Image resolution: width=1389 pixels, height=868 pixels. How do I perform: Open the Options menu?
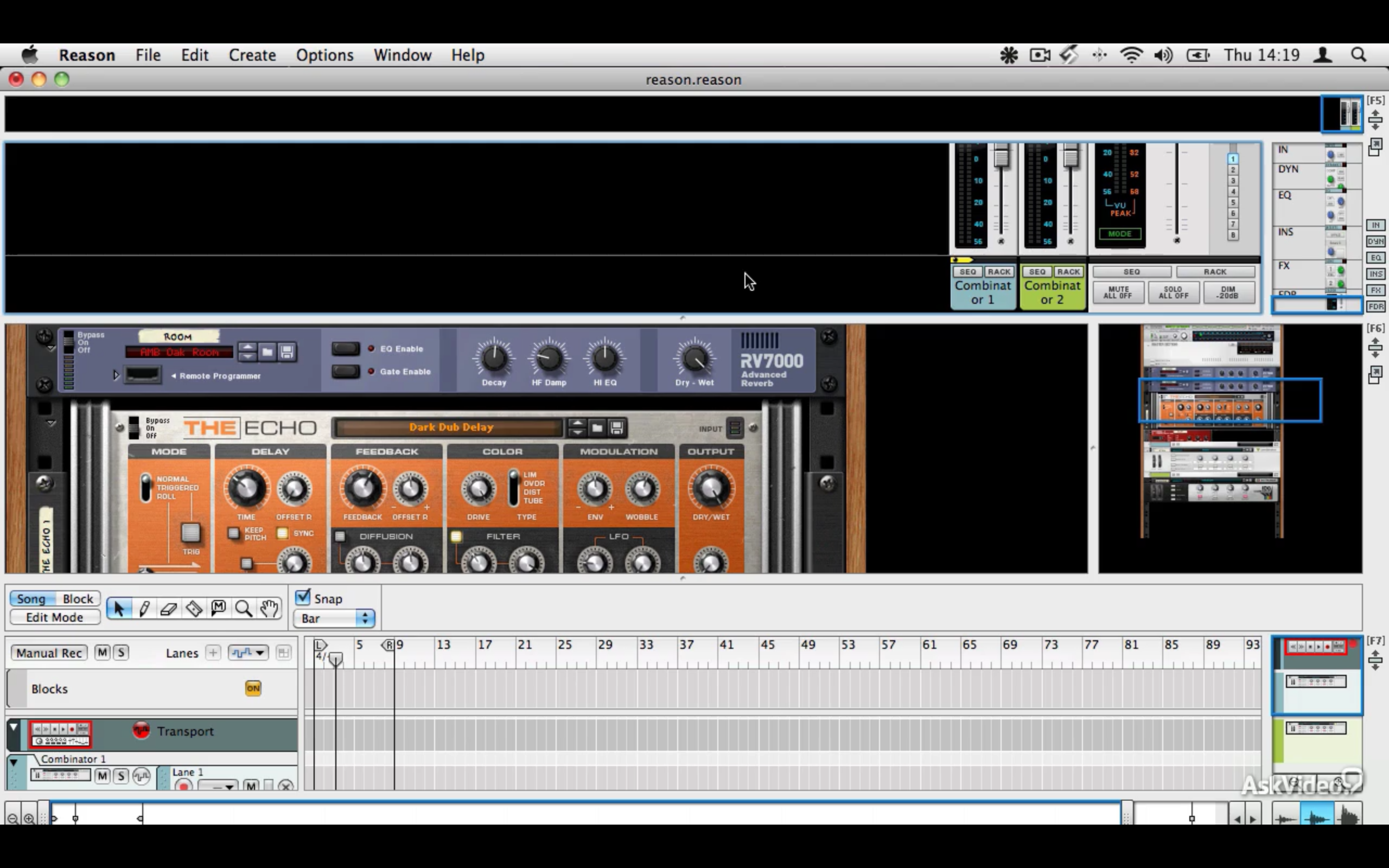(324, 55)
